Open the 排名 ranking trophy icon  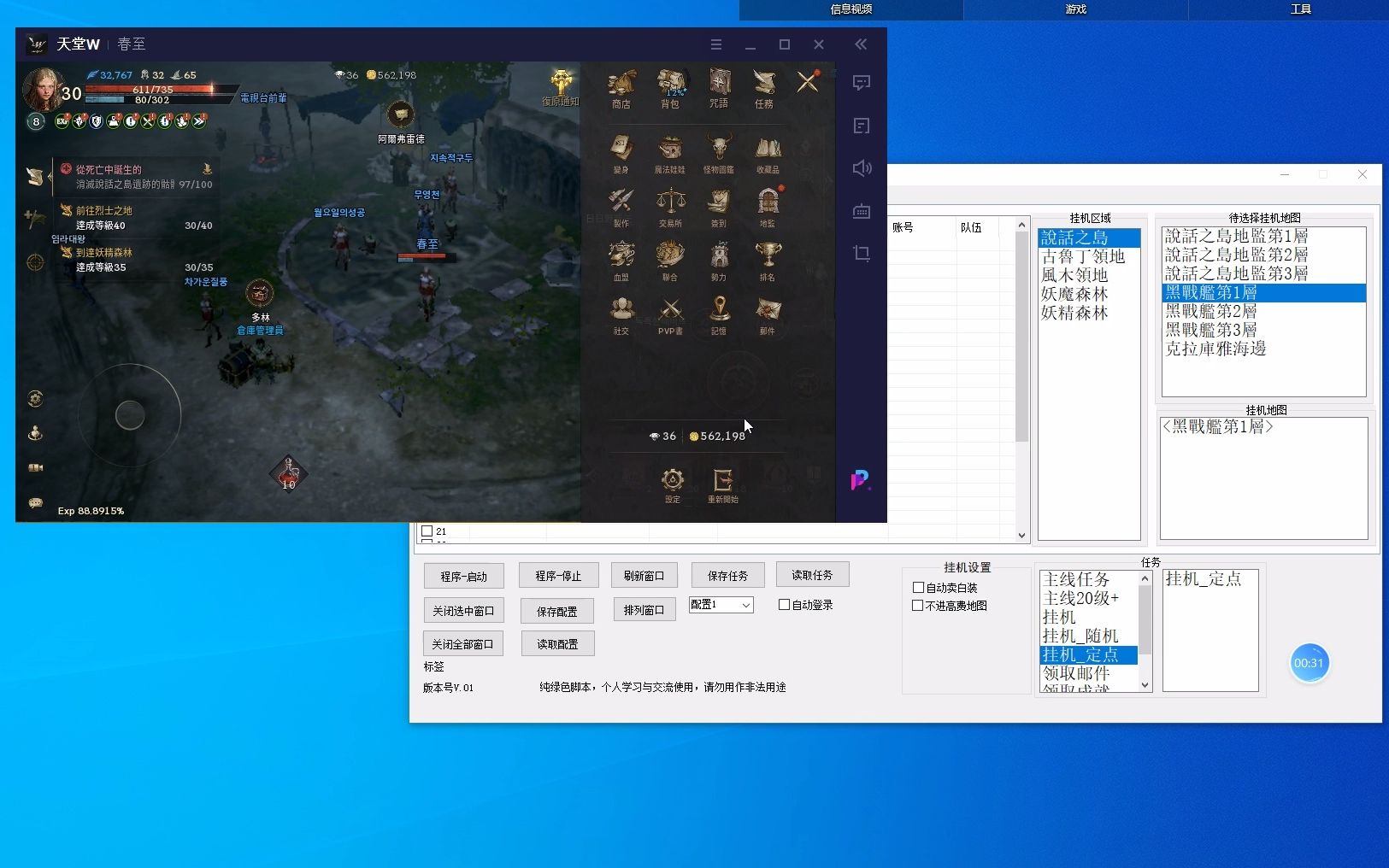pos(768,261)
